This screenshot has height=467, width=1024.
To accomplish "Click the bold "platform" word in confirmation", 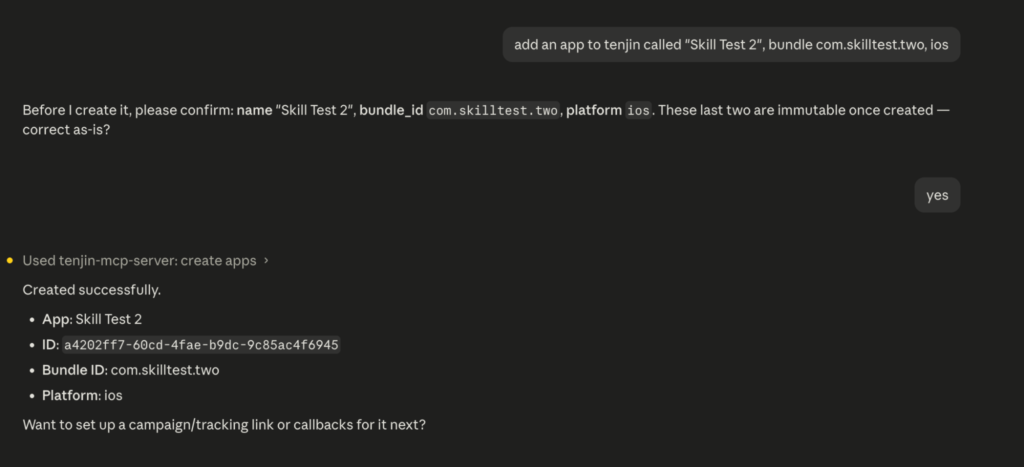I will (x=594, y=110).
